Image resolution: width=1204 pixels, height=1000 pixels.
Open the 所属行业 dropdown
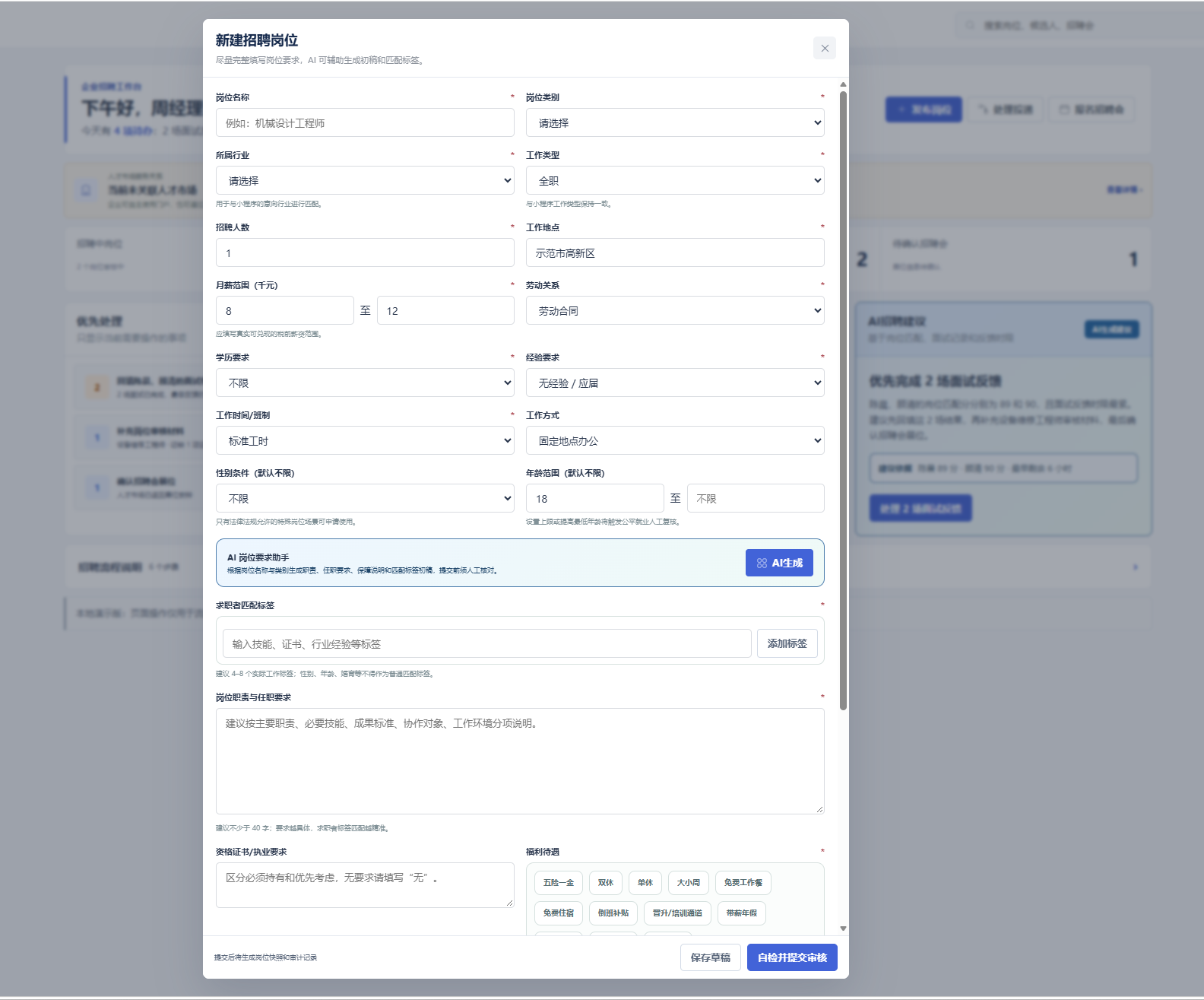coord(365,180)
